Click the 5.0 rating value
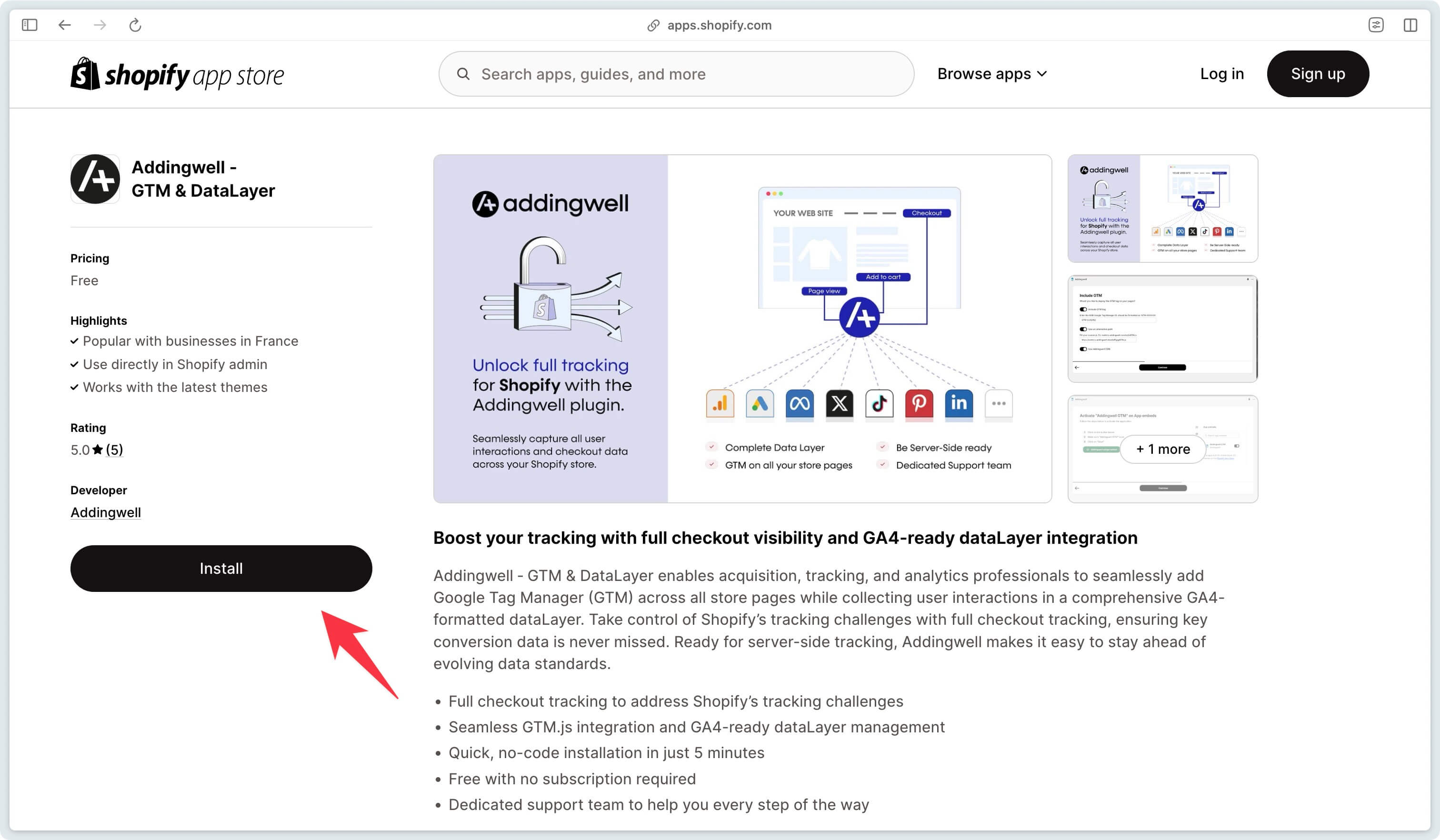 point(80,450)
